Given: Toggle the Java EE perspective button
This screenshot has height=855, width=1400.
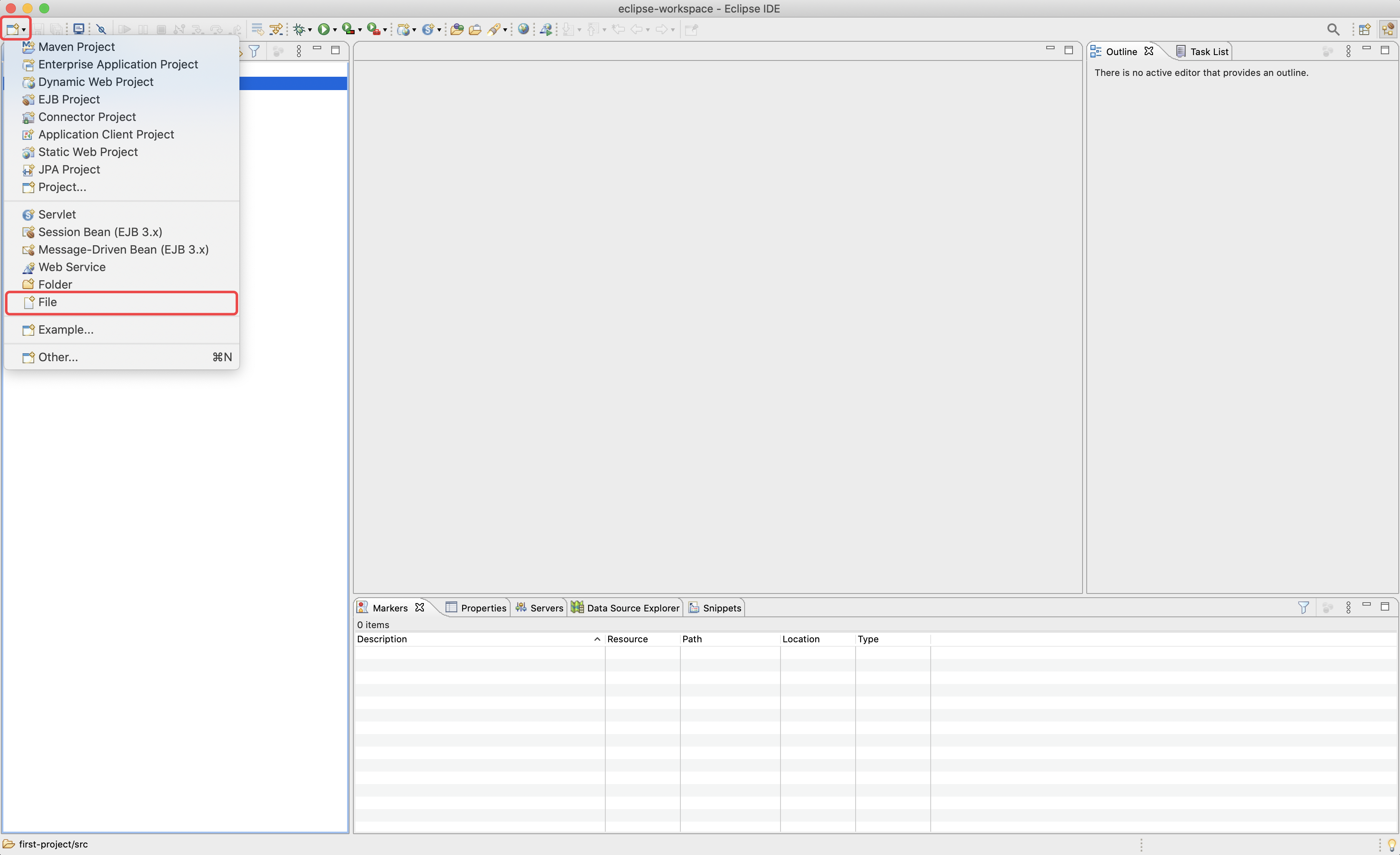Looking at the screenshot, I should (x=1387, y=29).
